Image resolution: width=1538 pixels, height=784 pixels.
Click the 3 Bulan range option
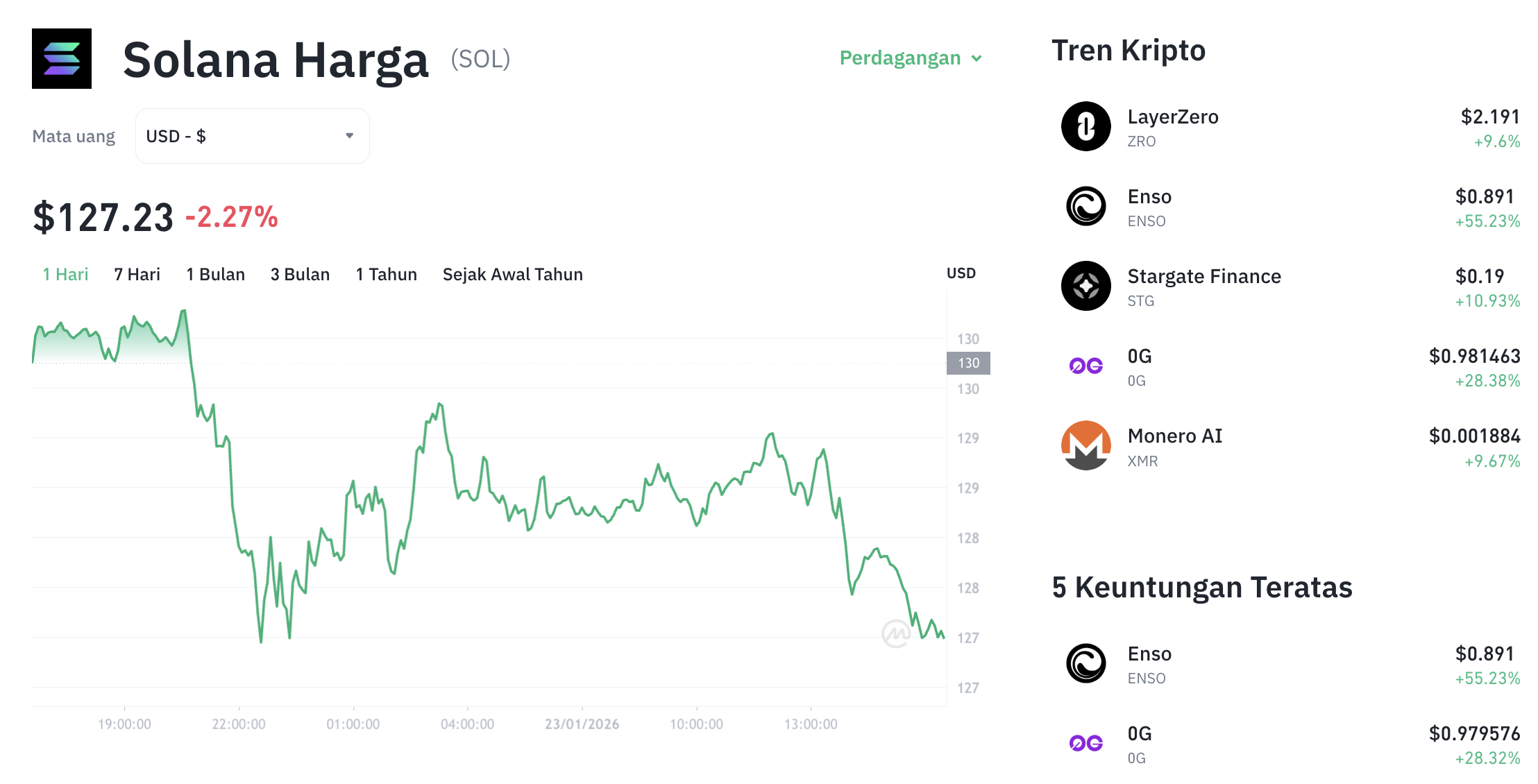point(300,274)
